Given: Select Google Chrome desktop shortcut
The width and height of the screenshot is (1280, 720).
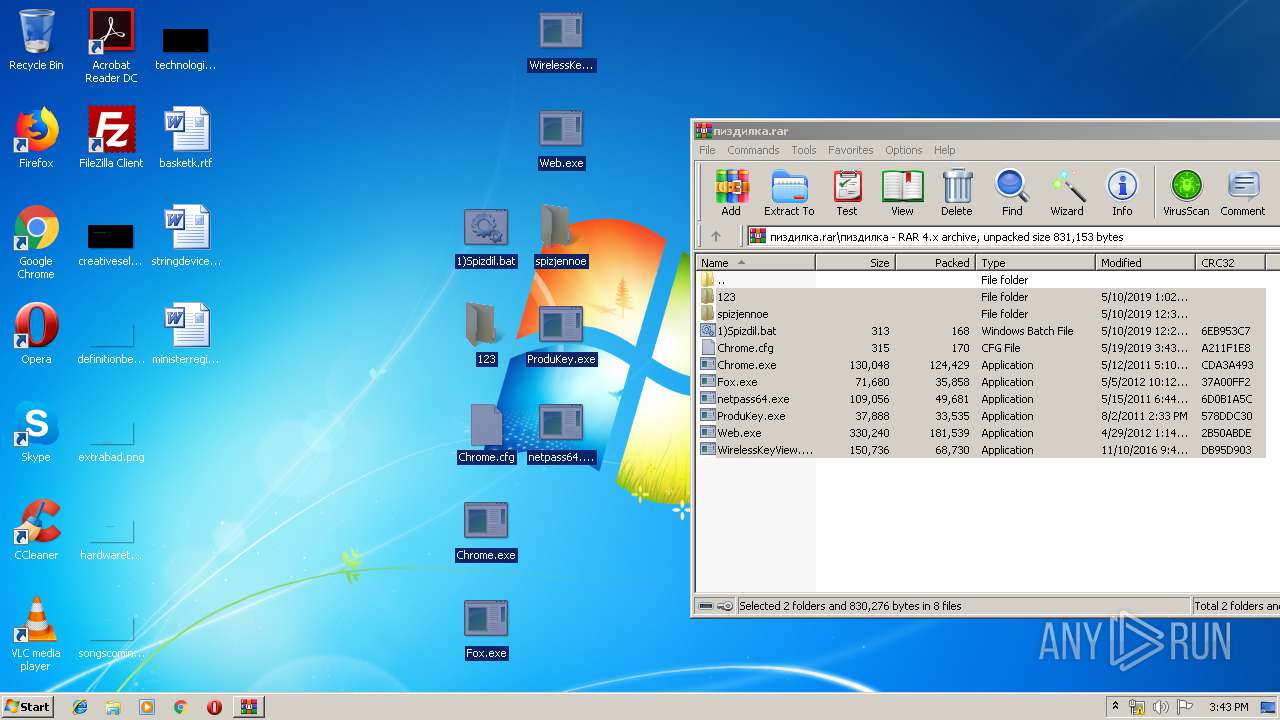Looking at the screenshot, I should 36,242.
